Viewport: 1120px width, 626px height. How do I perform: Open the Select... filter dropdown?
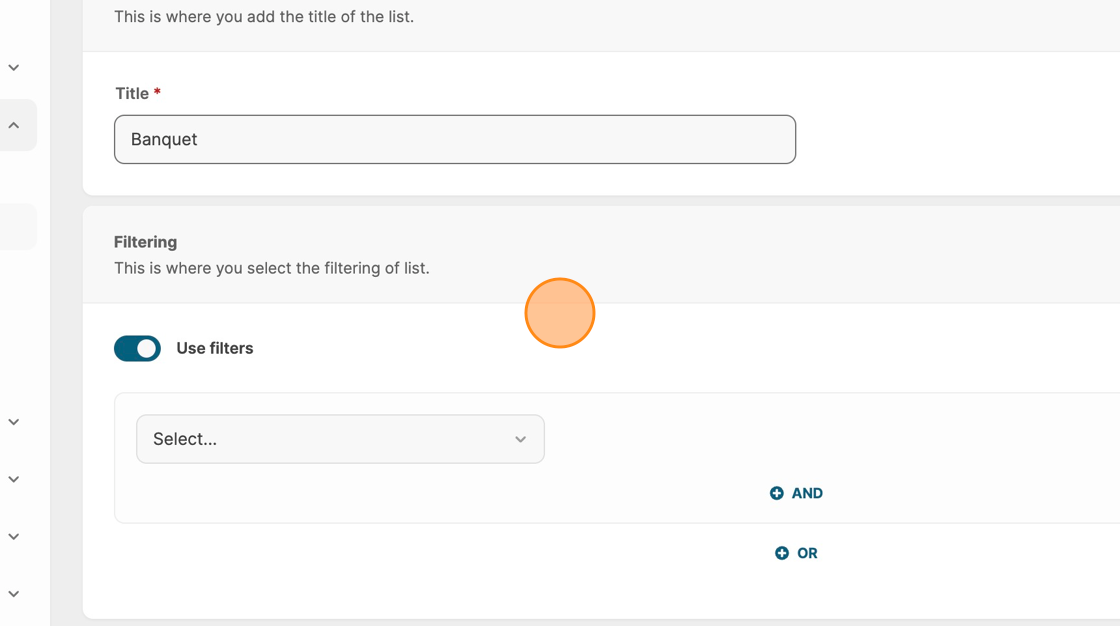(340, 439)
